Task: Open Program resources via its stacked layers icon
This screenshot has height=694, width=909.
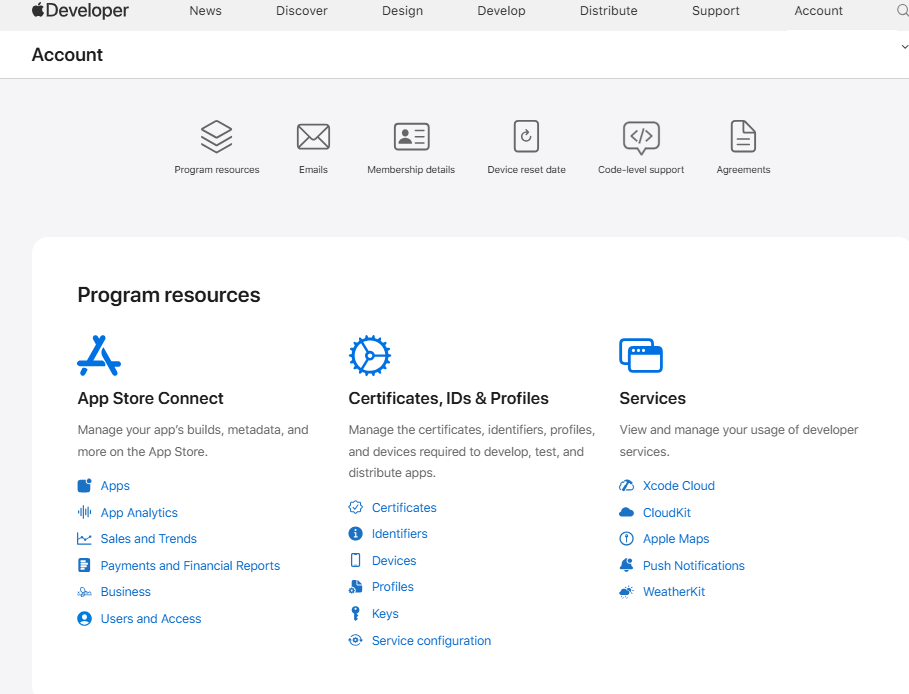Action: (216, 137)
